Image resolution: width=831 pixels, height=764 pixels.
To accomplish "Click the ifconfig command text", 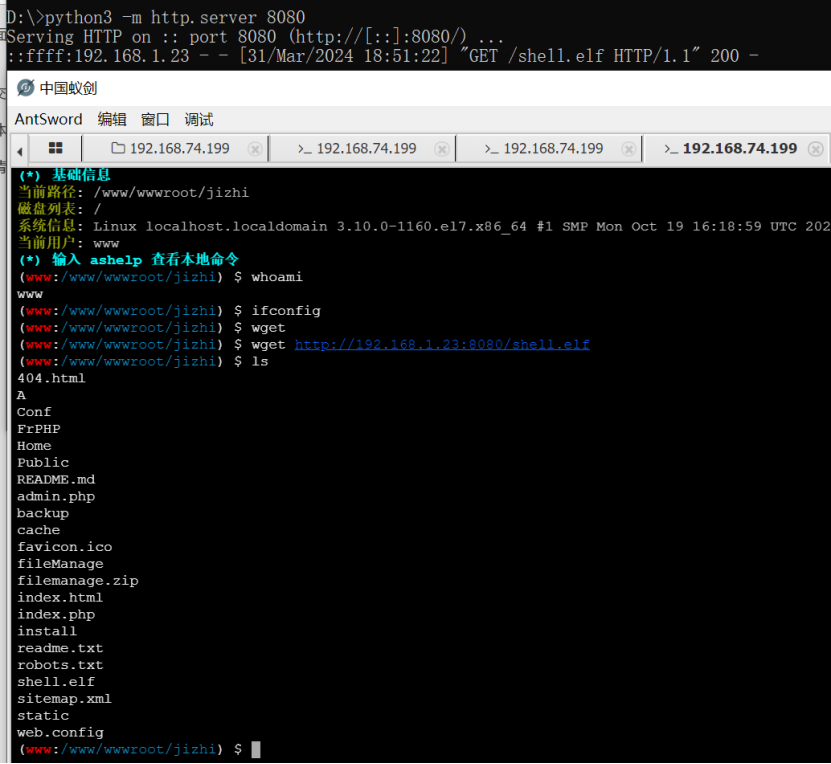I will pyautogui.click(x=286, y=311).
